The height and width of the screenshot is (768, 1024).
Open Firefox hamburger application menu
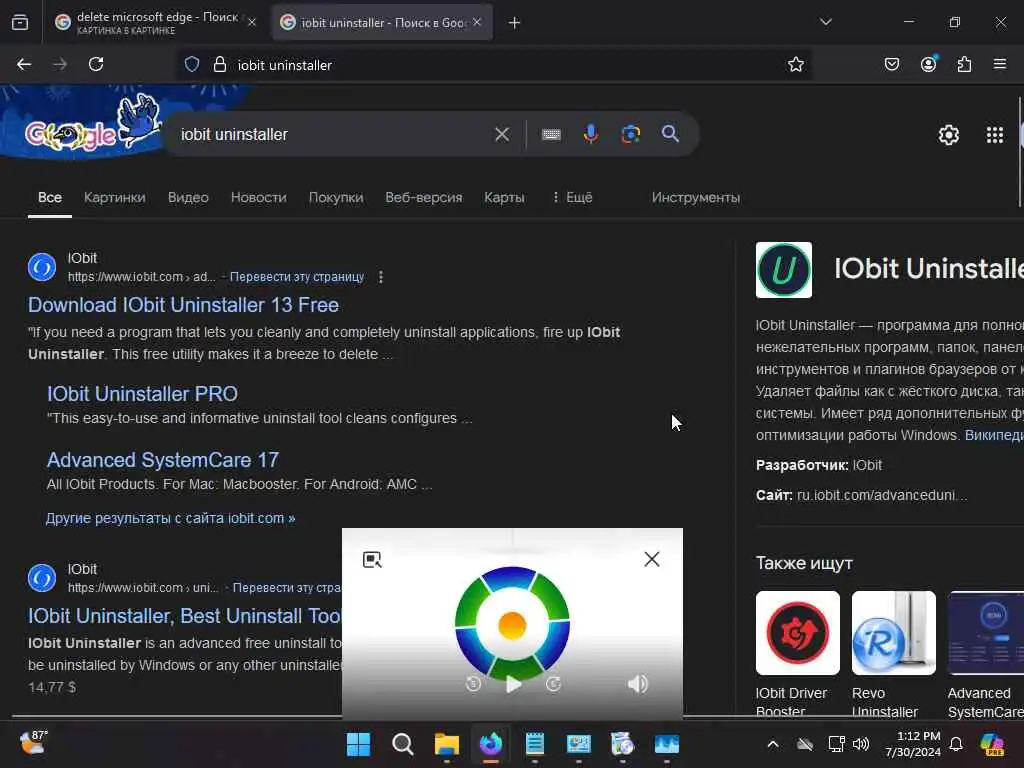[x=1000, y=64]
